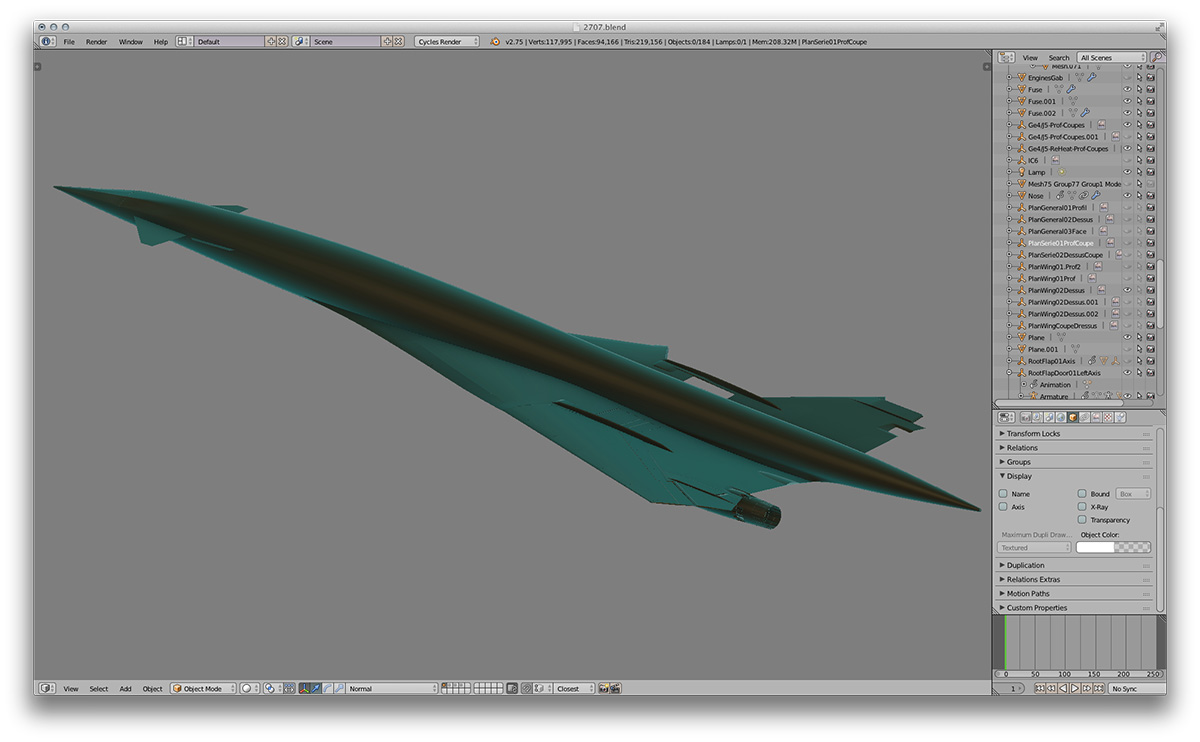Expand the Transform Locks panel
The width and height of the screenshot is (1200, 742).
(1075, 434)
